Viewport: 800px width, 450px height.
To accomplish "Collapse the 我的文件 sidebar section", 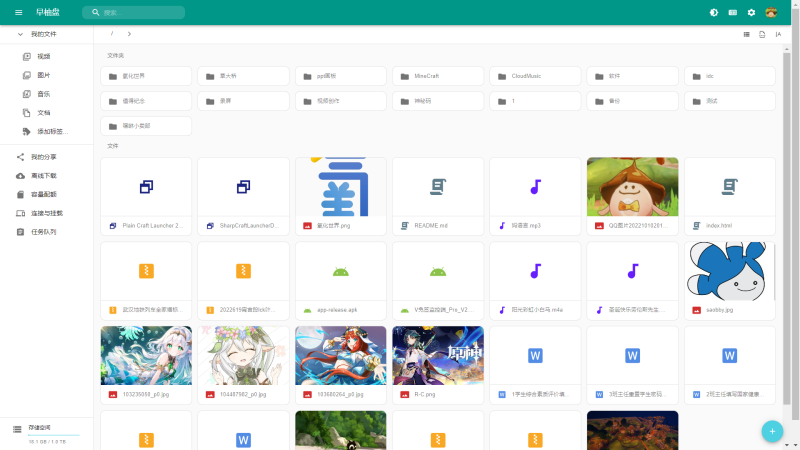I will pos(46,34).
